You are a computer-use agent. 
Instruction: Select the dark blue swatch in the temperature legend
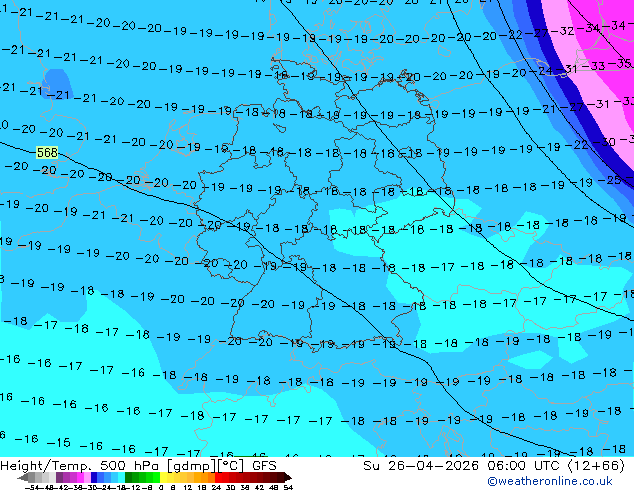(94, 477)
